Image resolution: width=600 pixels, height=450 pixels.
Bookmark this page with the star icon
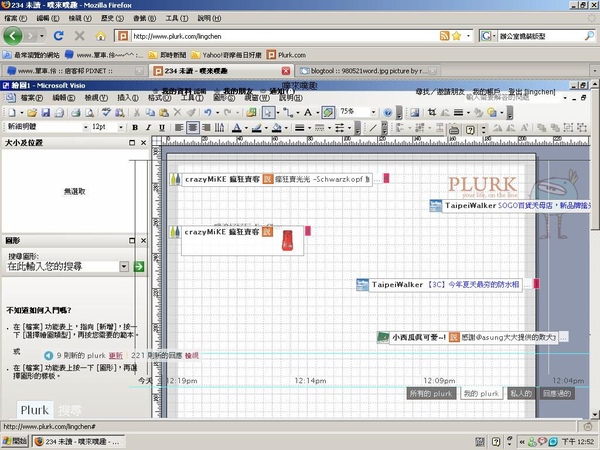point(456,36)
